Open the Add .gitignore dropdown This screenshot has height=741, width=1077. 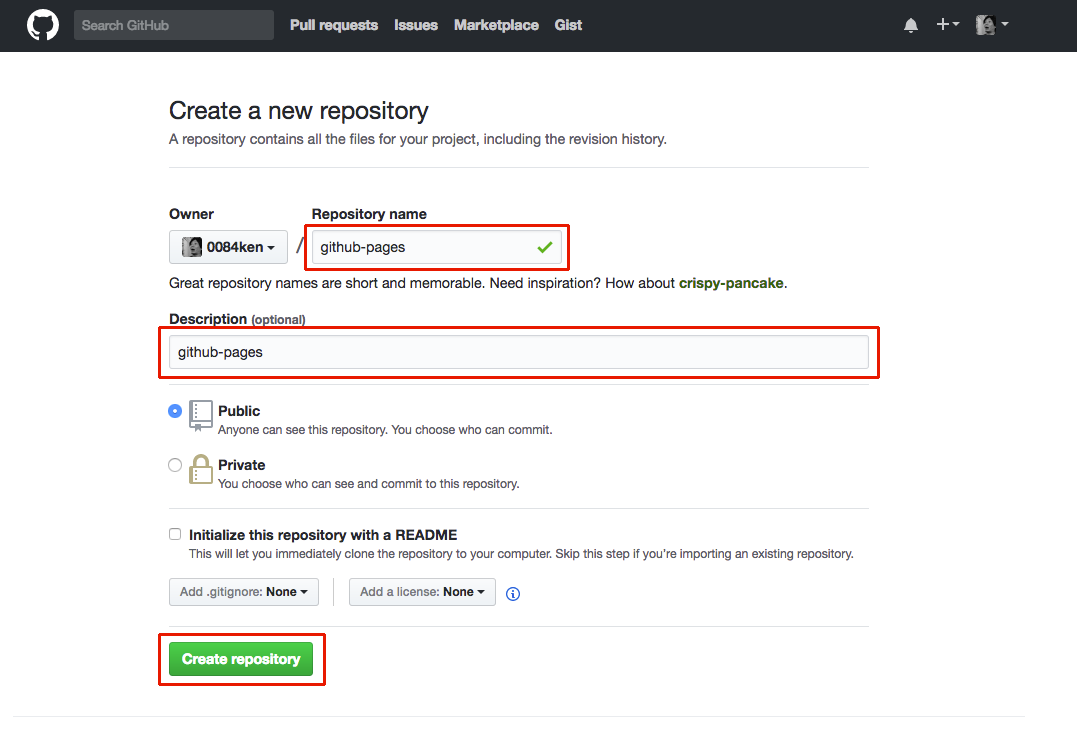pyautogui.click(x=243, y=591)
